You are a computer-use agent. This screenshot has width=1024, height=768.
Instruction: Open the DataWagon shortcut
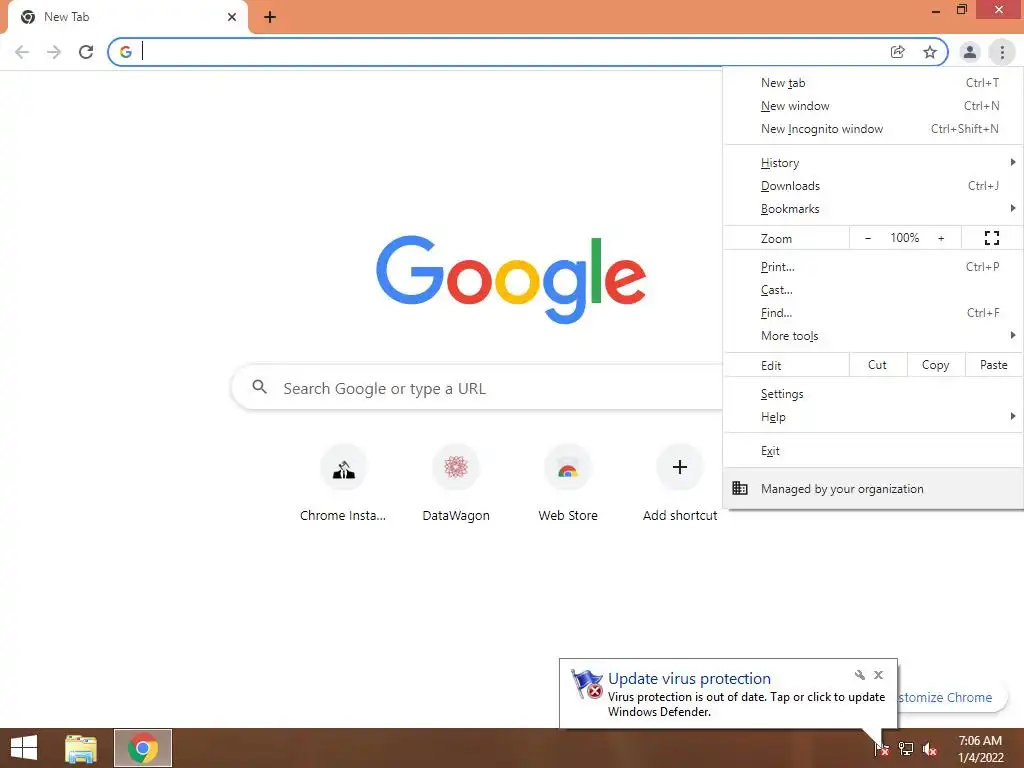(456, 483)
